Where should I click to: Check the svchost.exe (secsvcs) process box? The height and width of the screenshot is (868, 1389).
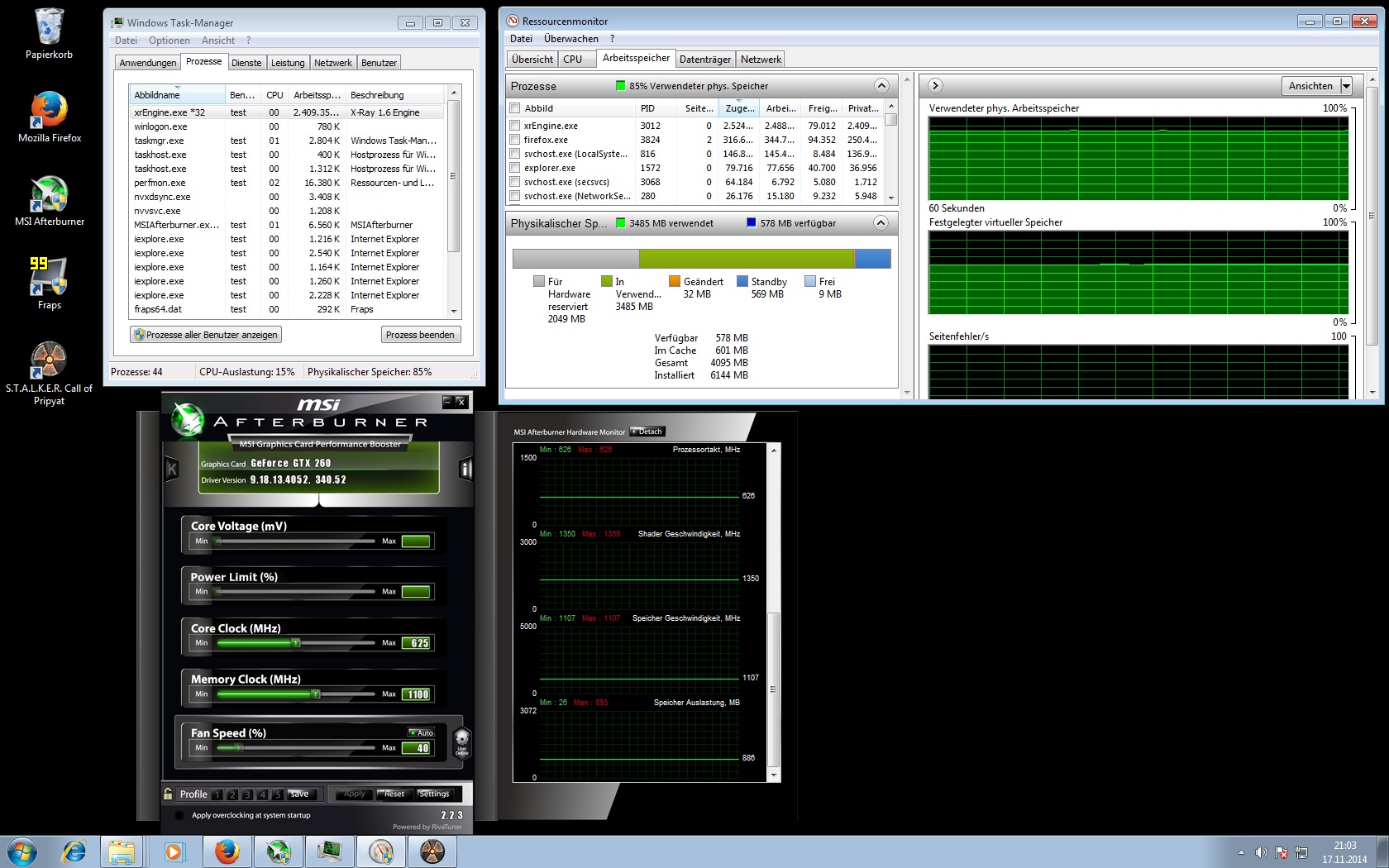click(515, 182)
